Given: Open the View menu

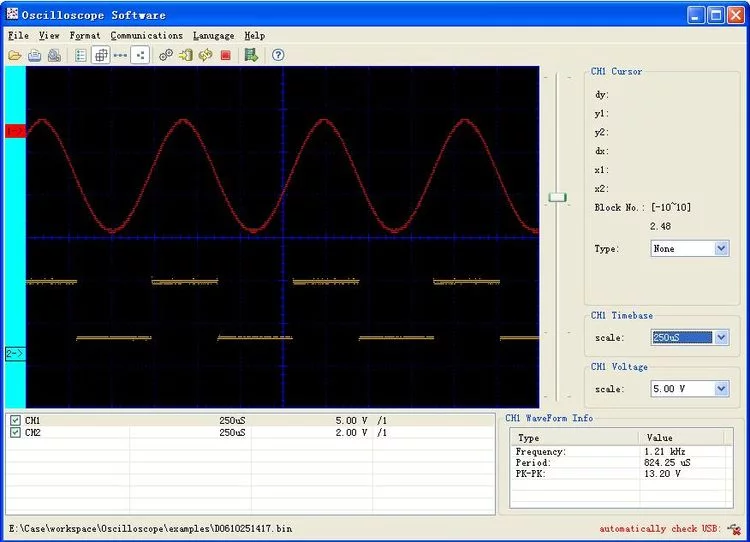Looking at the screenshot, I should click(49, 35).
